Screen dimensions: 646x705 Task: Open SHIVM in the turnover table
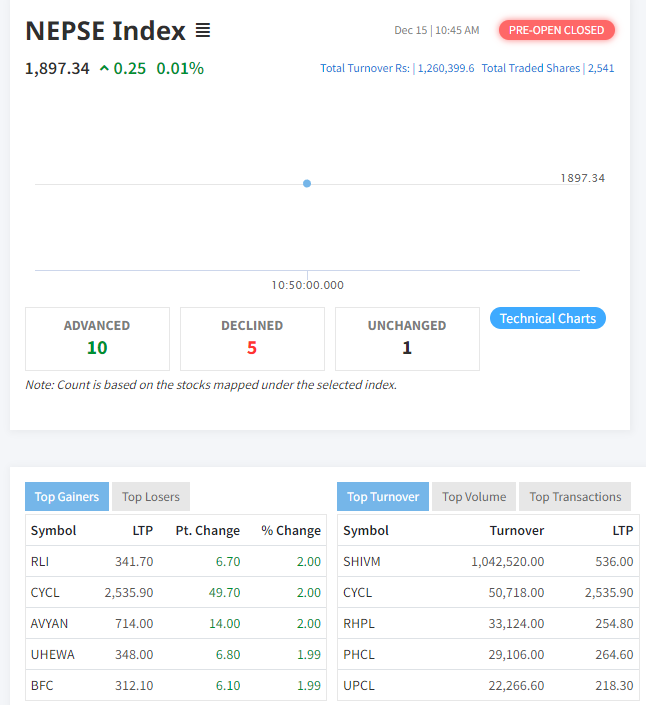tap(360, 562)
